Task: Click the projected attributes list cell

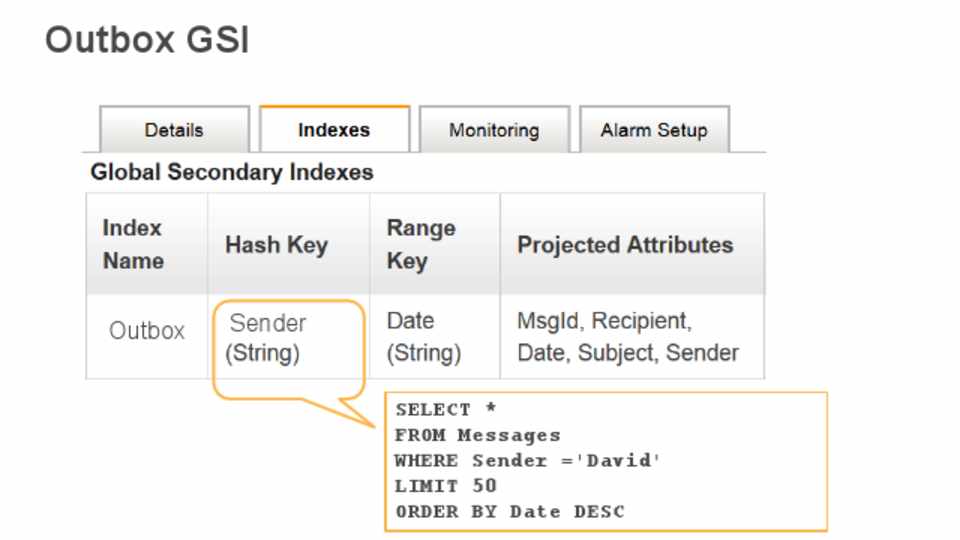Action: 628,337
